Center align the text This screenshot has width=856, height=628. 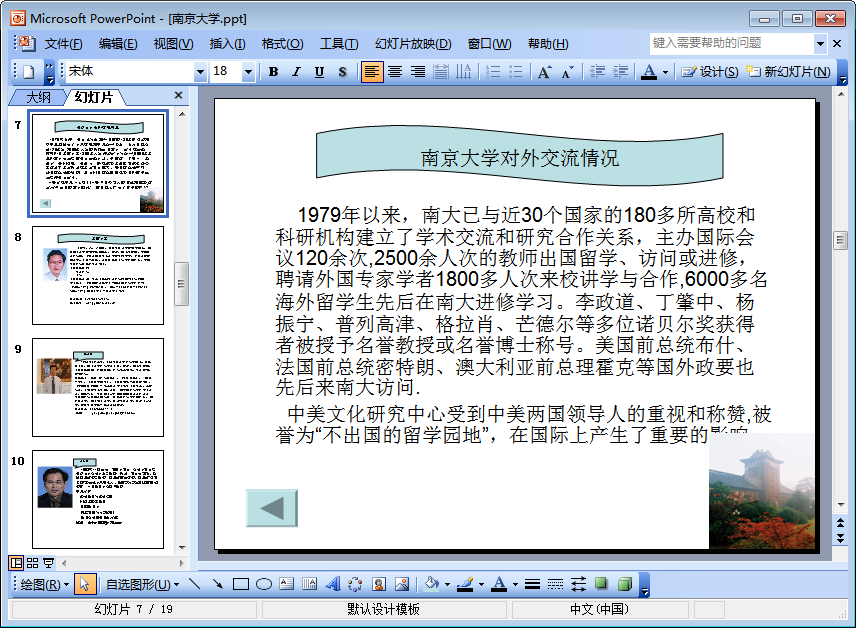[x=395, y=72]
